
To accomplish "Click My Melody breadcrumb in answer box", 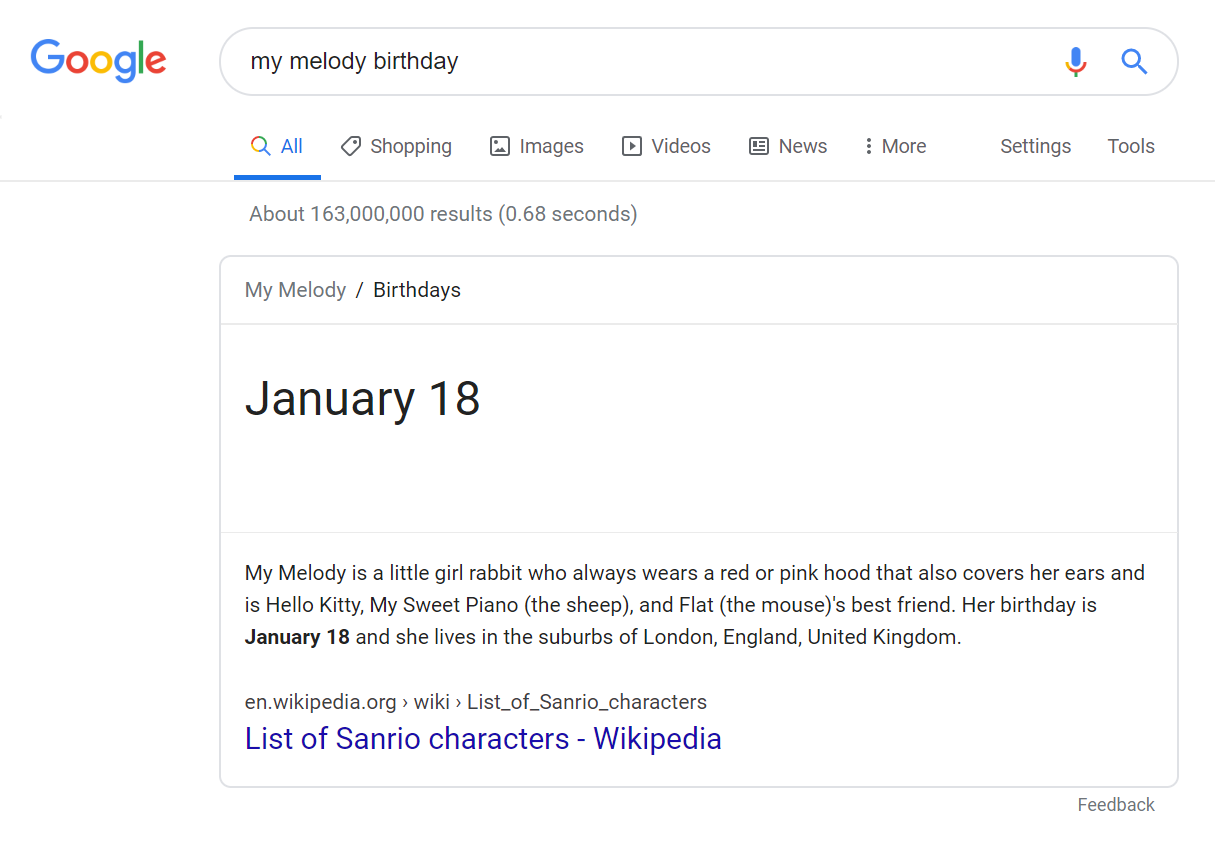I will click(x=295, y=290).
